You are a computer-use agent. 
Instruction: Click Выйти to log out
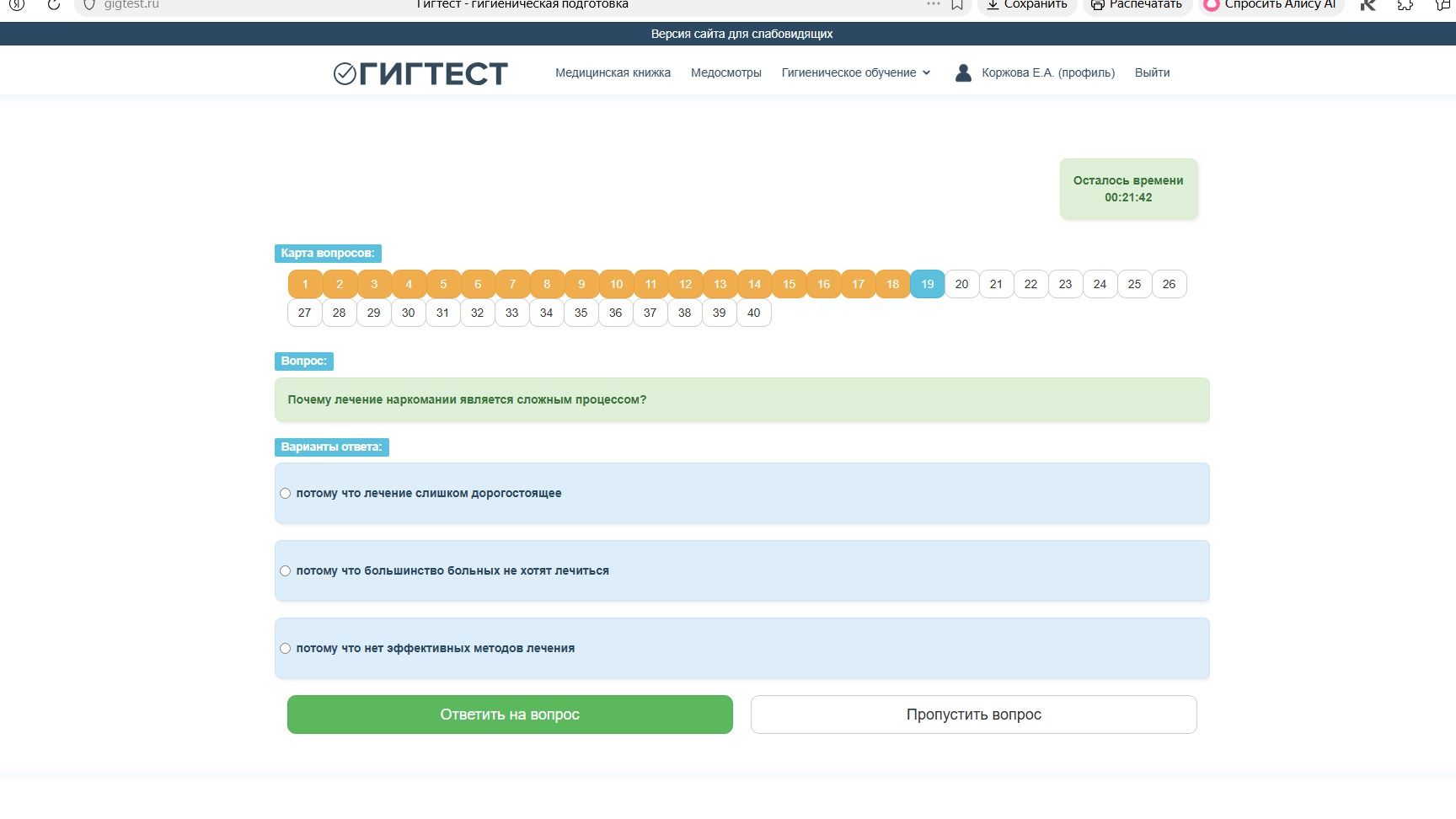pyautogui.click(x=1152, y=73)
